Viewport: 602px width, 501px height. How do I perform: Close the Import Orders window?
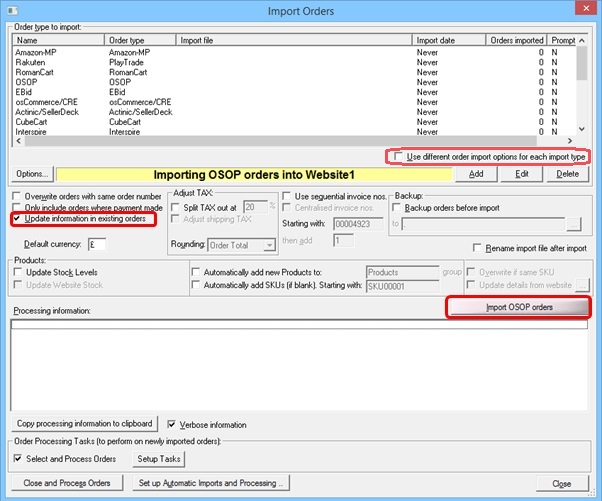[586, 8]
